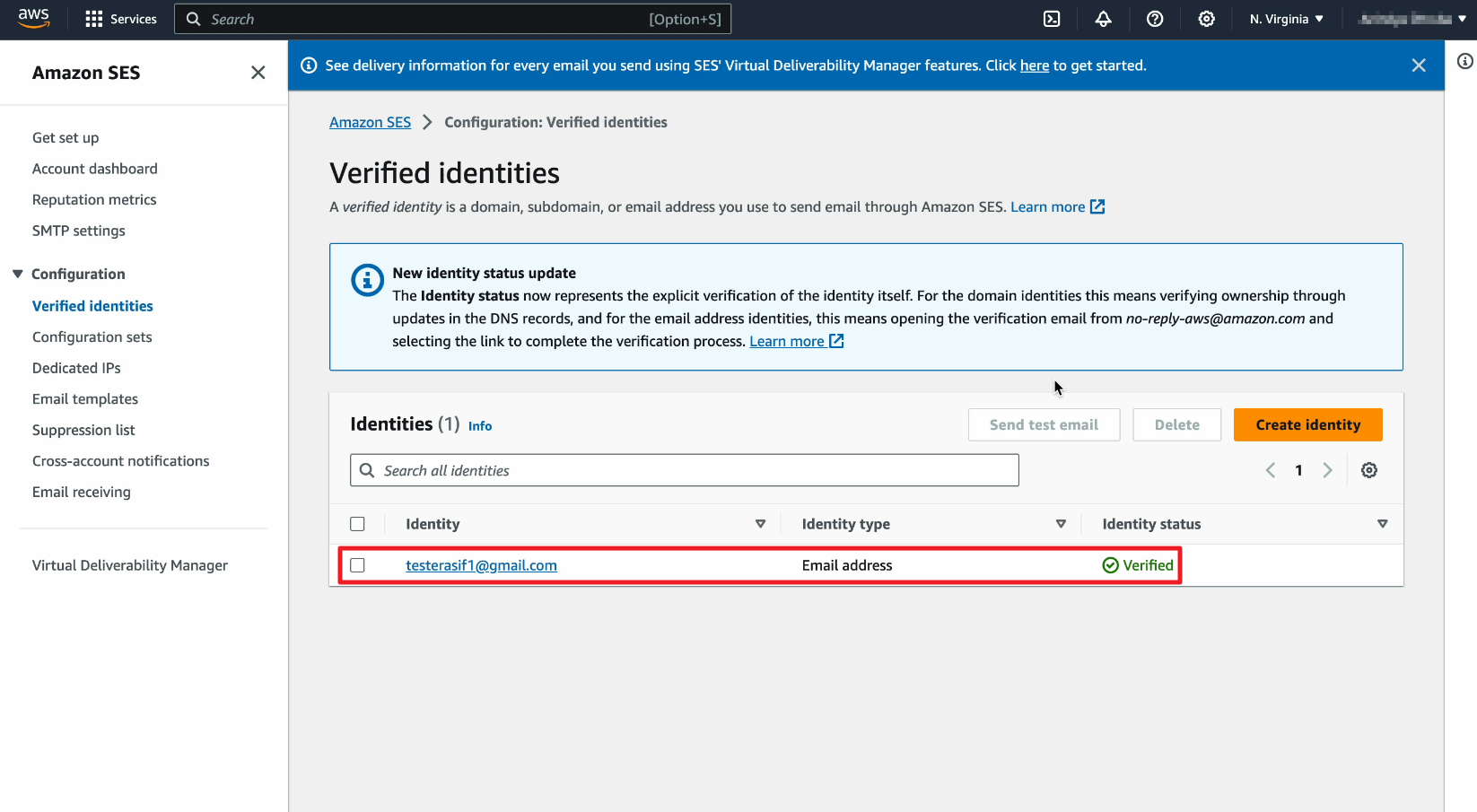Sort by Identity type column arrow
Screen dimensions: 1477x812
click(1061, 524)
